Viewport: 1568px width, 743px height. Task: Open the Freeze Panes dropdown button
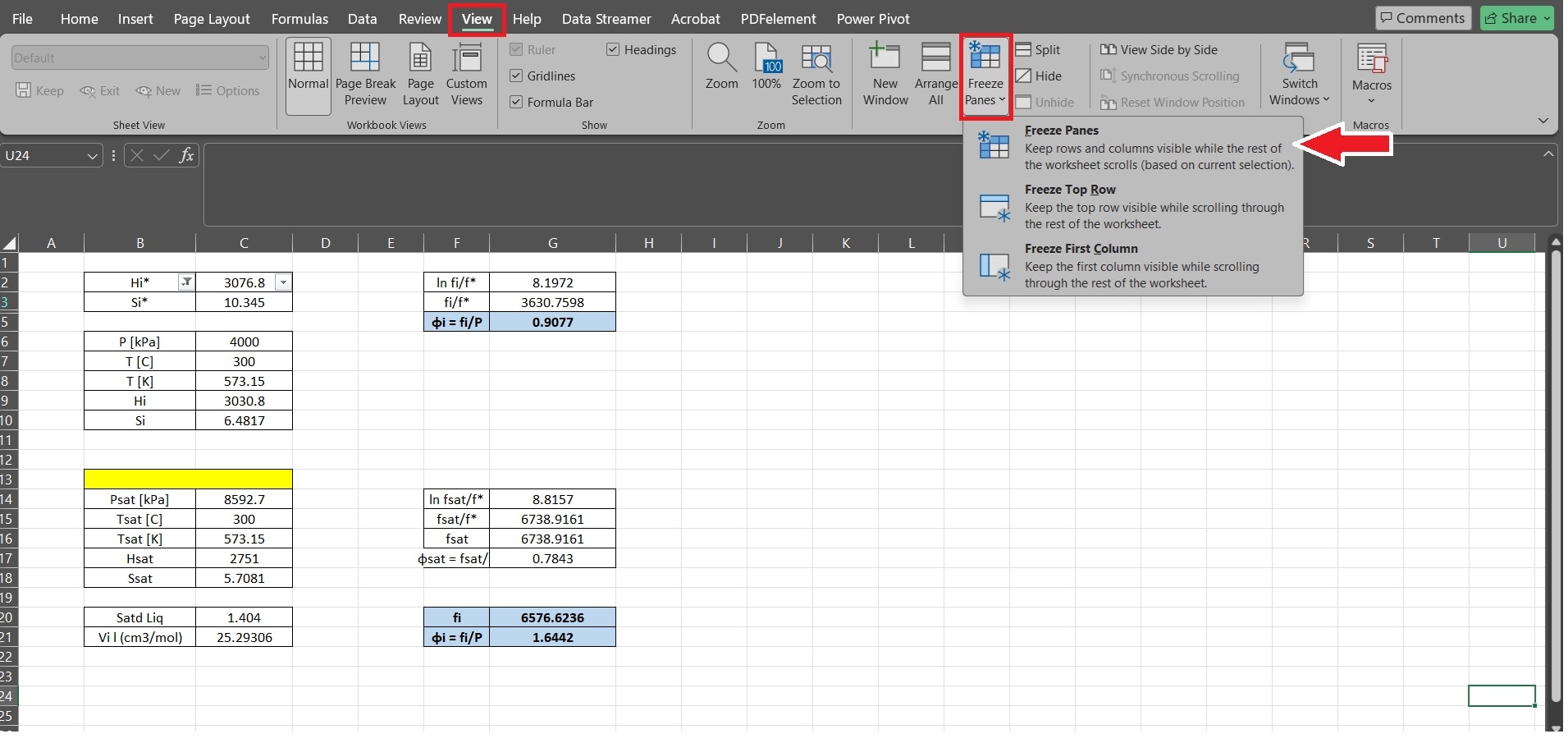[x=985, y=76]
